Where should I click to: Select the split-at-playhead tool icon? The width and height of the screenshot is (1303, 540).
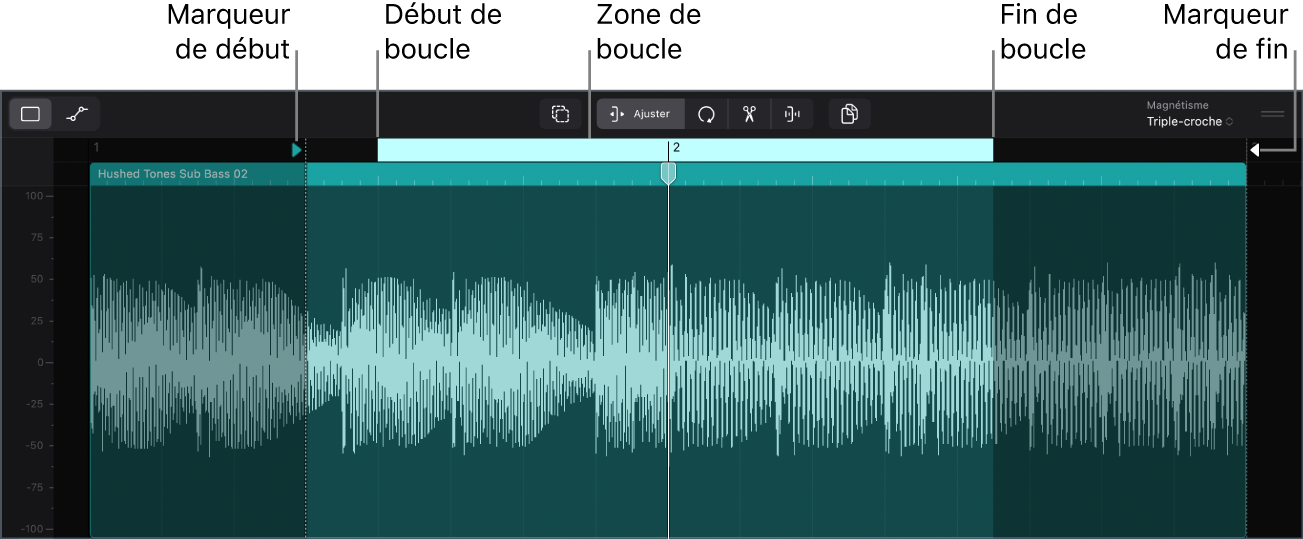point(792,114)
